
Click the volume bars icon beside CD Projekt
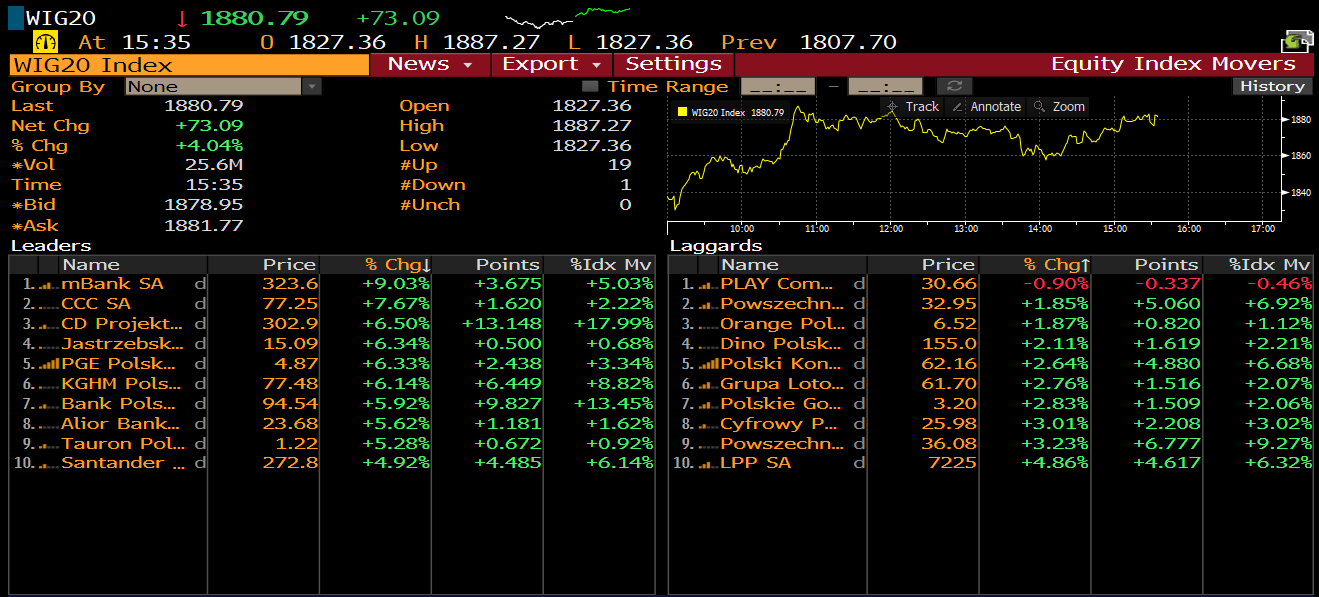[x=50, y=325]
